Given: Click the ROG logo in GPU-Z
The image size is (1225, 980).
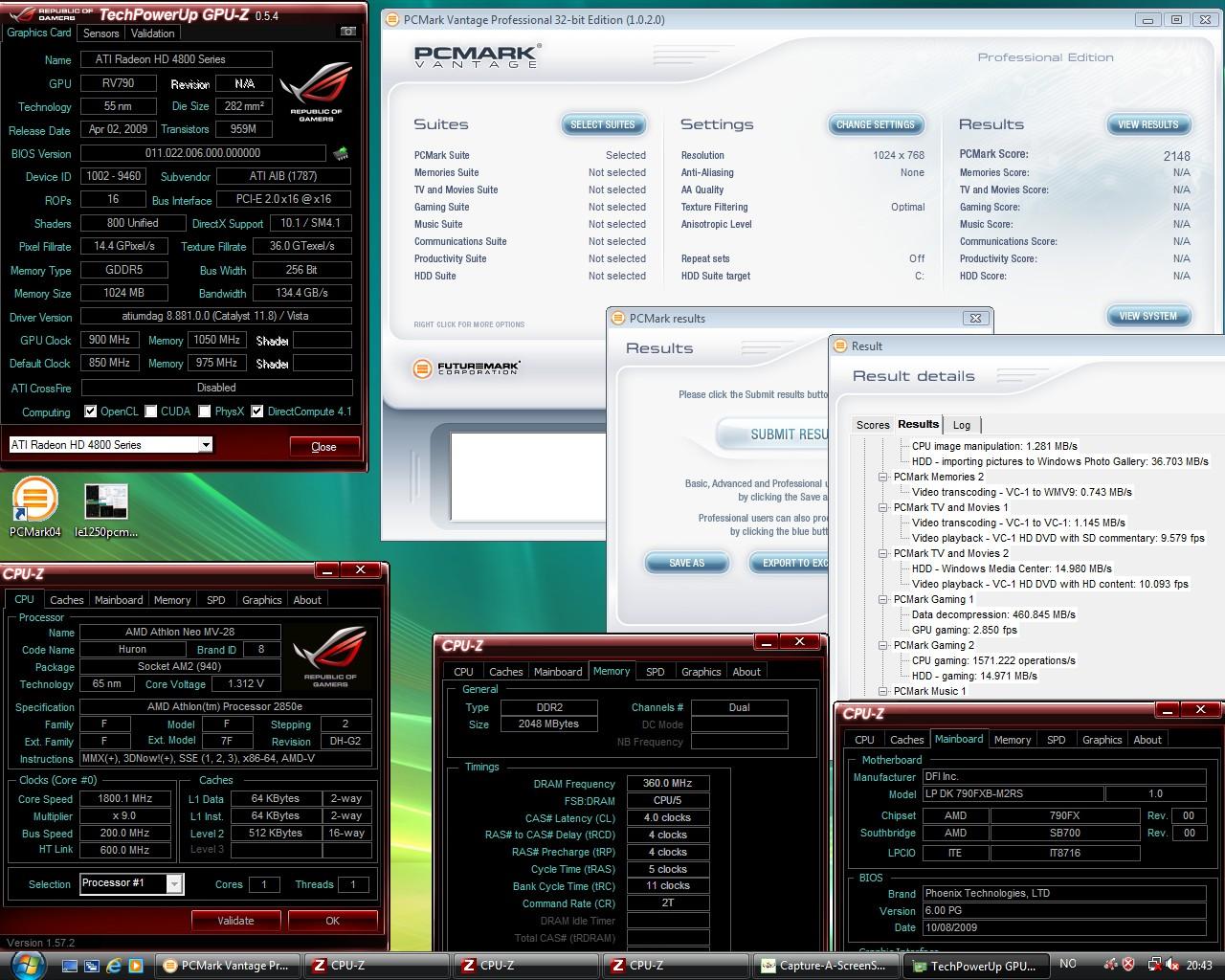Looking at the screenshot, I should (x=315, y=92).
